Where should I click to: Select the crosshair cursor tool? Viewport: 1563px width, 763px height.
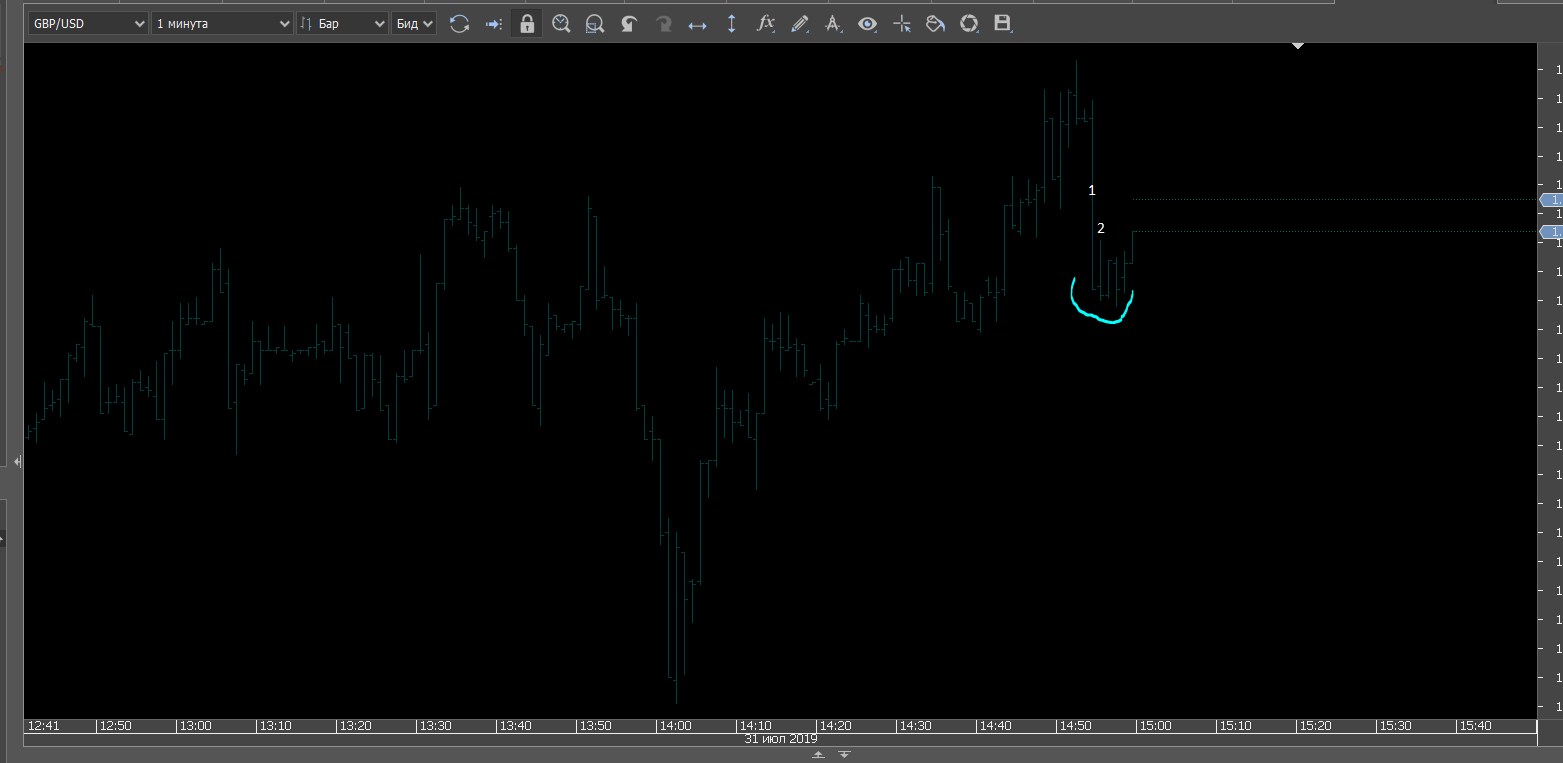[x=902, y=23]
